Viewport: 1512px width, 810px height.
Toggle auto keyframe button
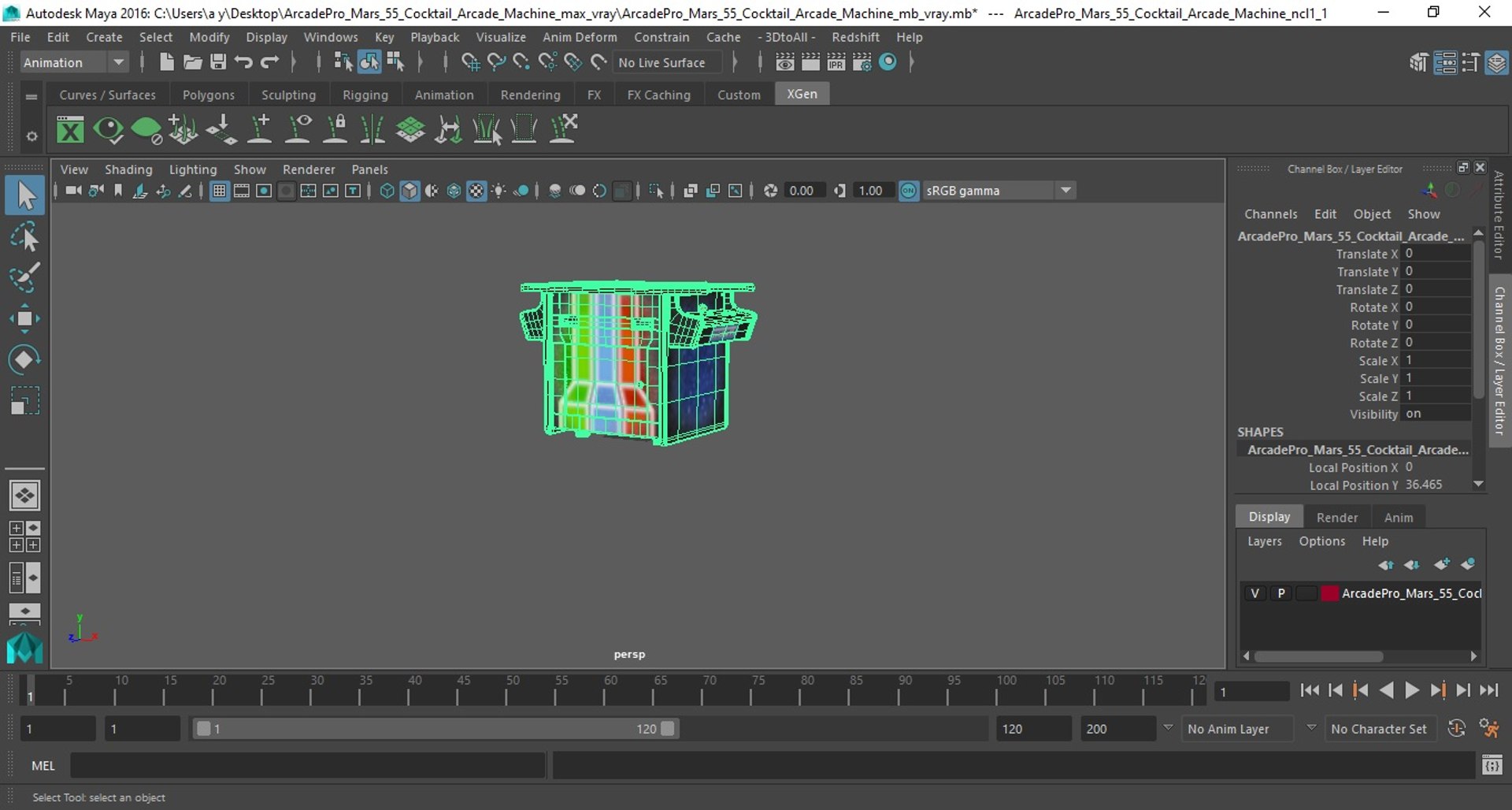tap(1457, 729)
